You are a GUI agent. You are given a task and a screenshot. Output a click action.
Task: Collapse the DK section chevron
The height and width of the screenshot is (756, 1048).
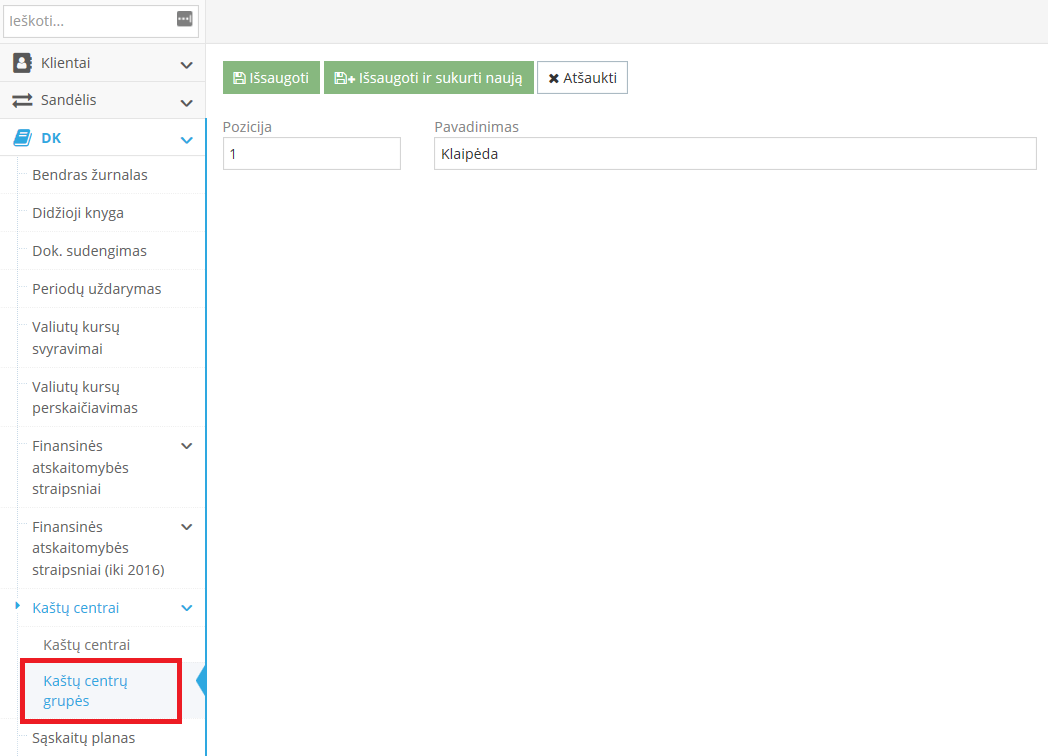click(186, 140)
